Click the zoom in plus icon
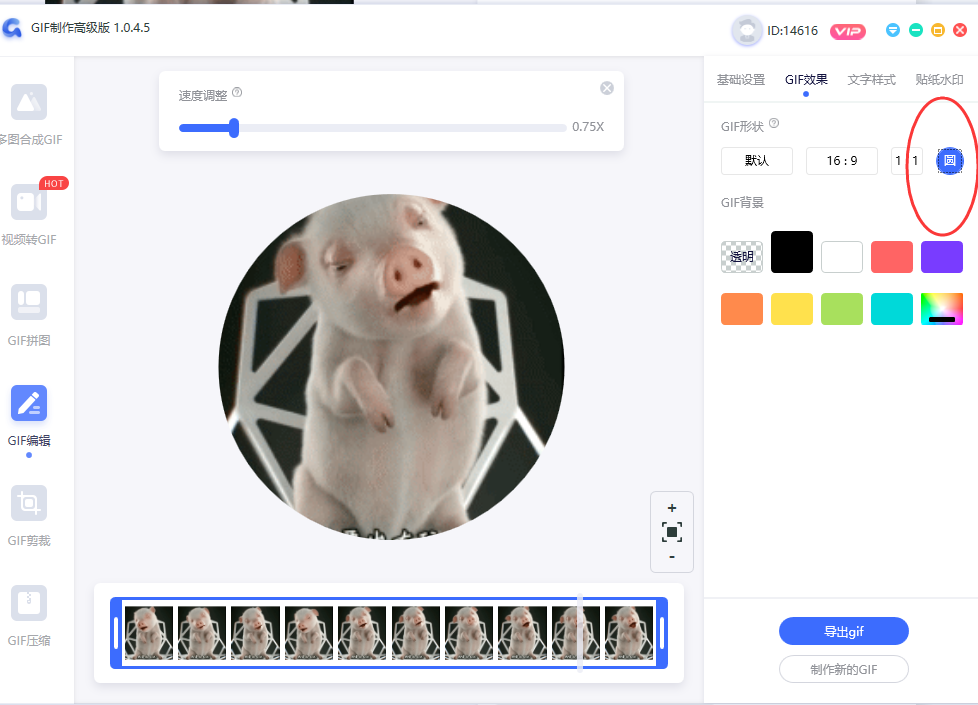Viewport: 978px width, 705px height. pyautogui.click(x=672, y=508)
